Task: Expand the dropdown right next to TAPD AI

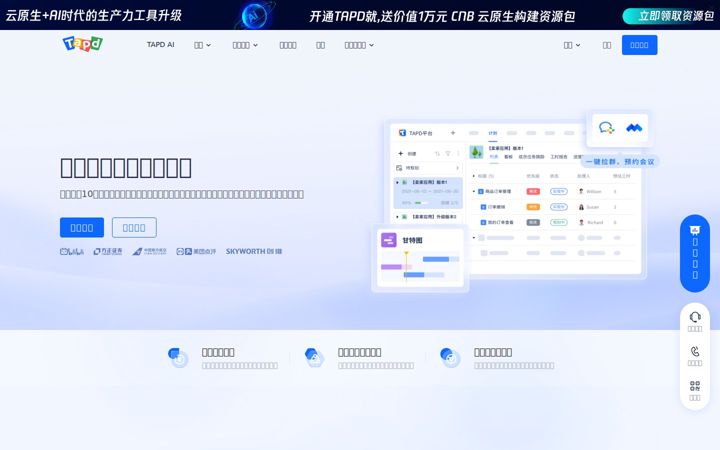Action: click(202, 45)
